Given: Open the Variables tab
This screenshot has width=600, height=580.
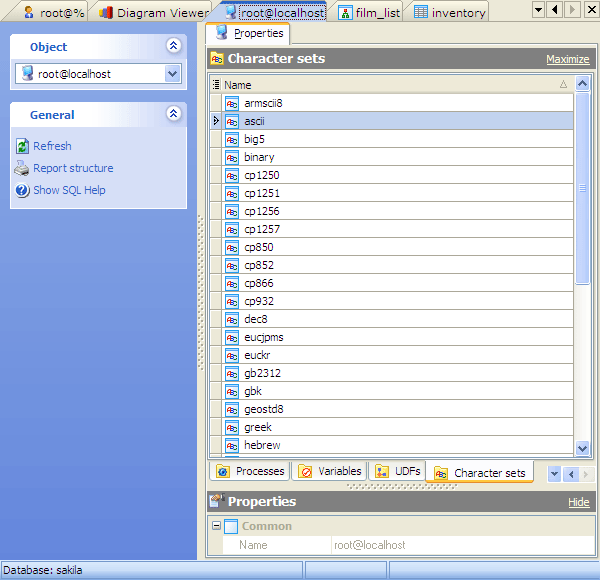Looking at the screenshot, I should 330,471.
